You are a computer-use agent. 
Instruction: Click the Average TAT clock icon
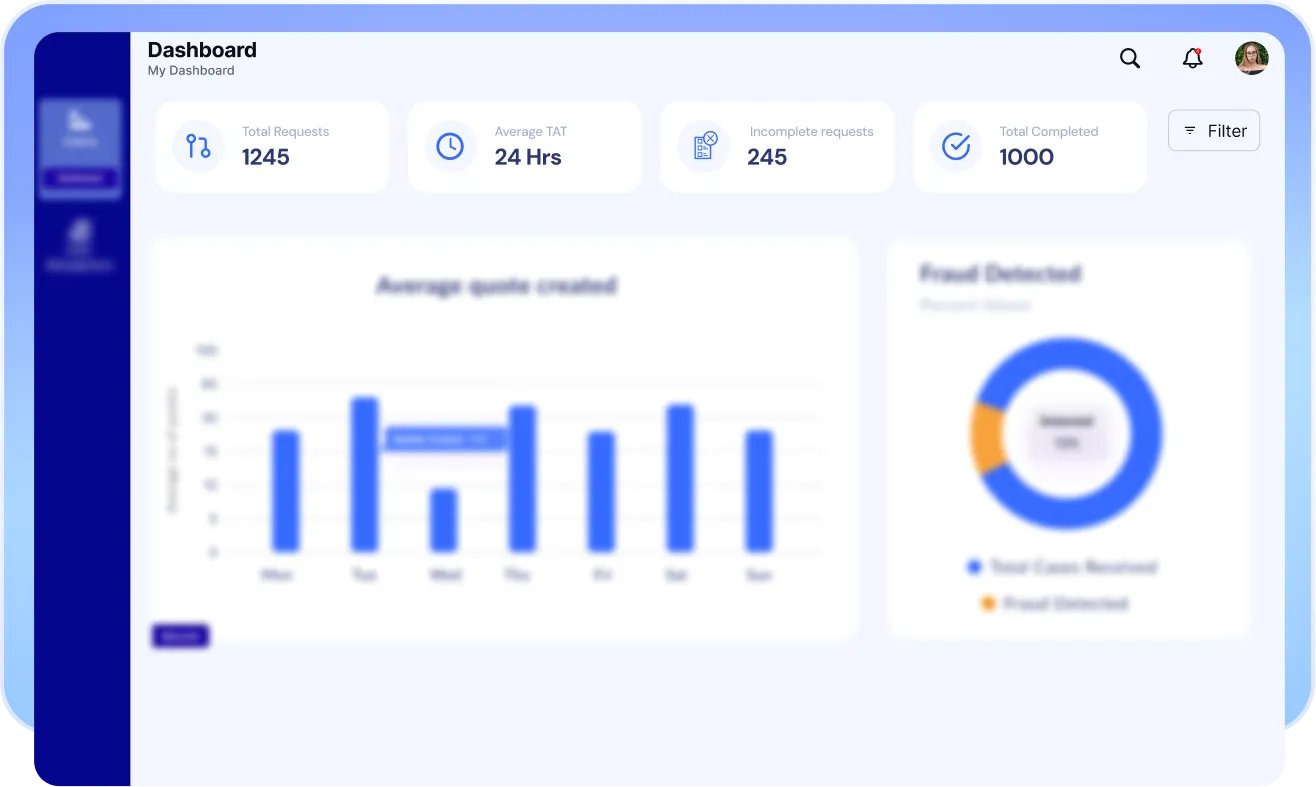450,146
